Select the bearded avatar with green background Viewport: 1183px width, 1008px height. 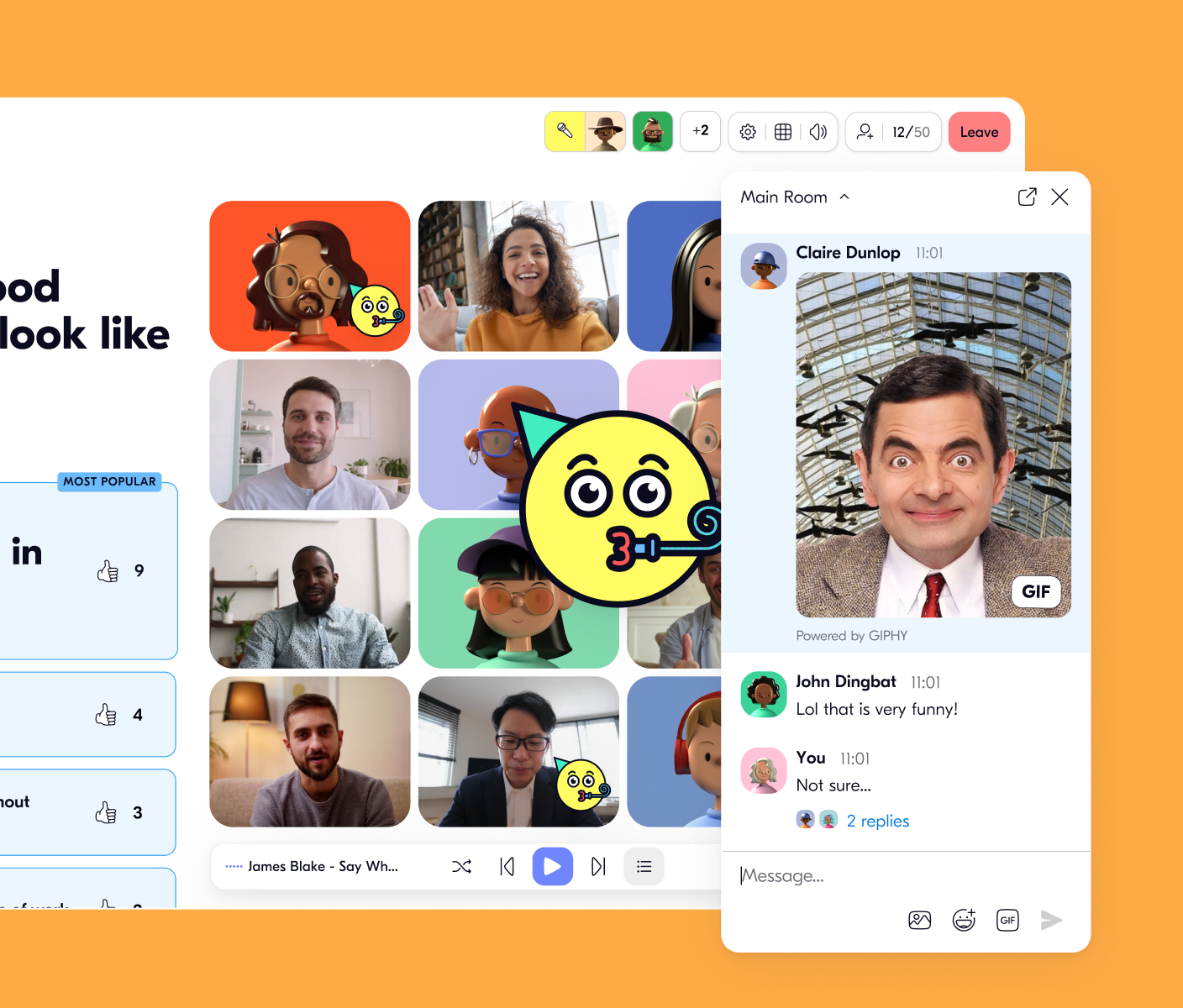pyautogui.click(x=653, y=131)
